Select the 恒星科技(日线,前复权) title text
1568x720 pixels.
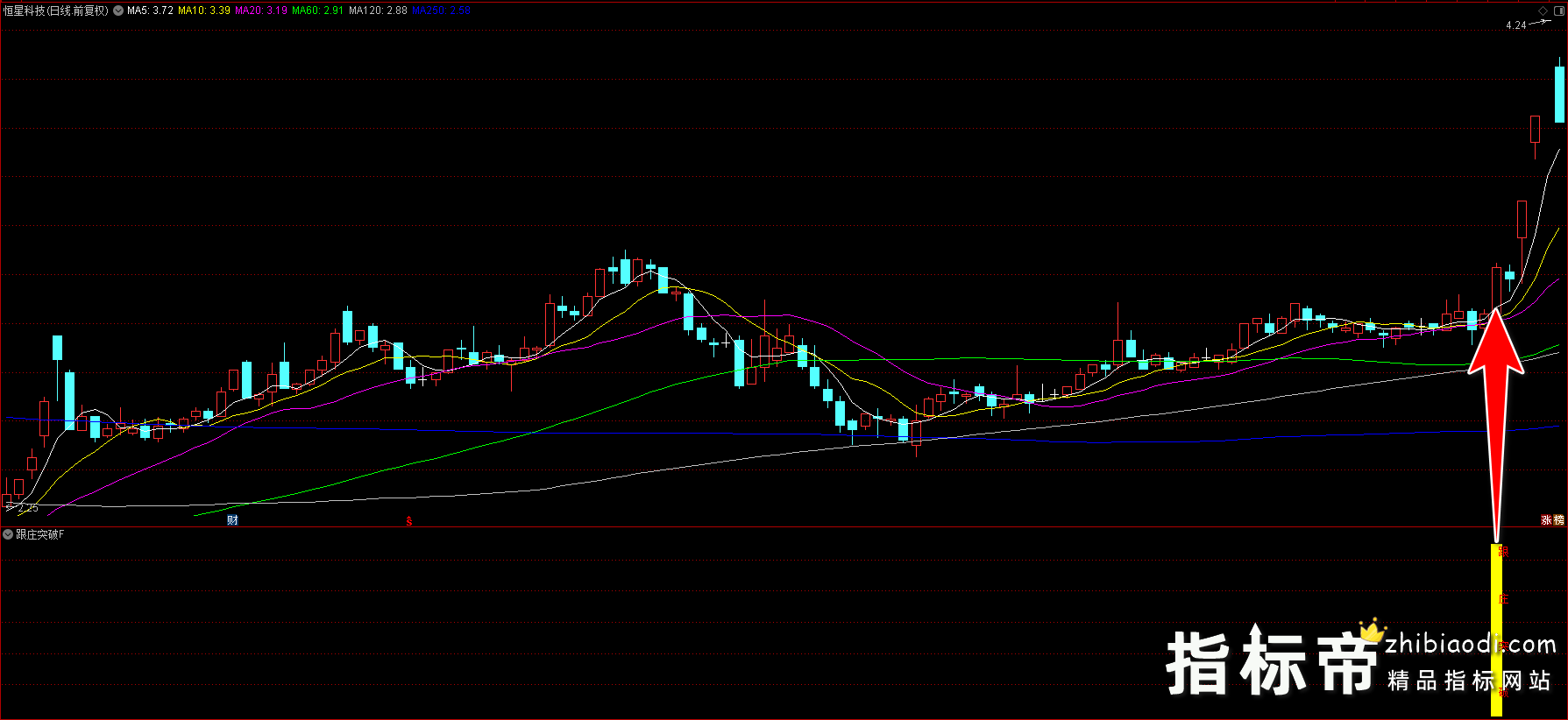tap(56, 11)
